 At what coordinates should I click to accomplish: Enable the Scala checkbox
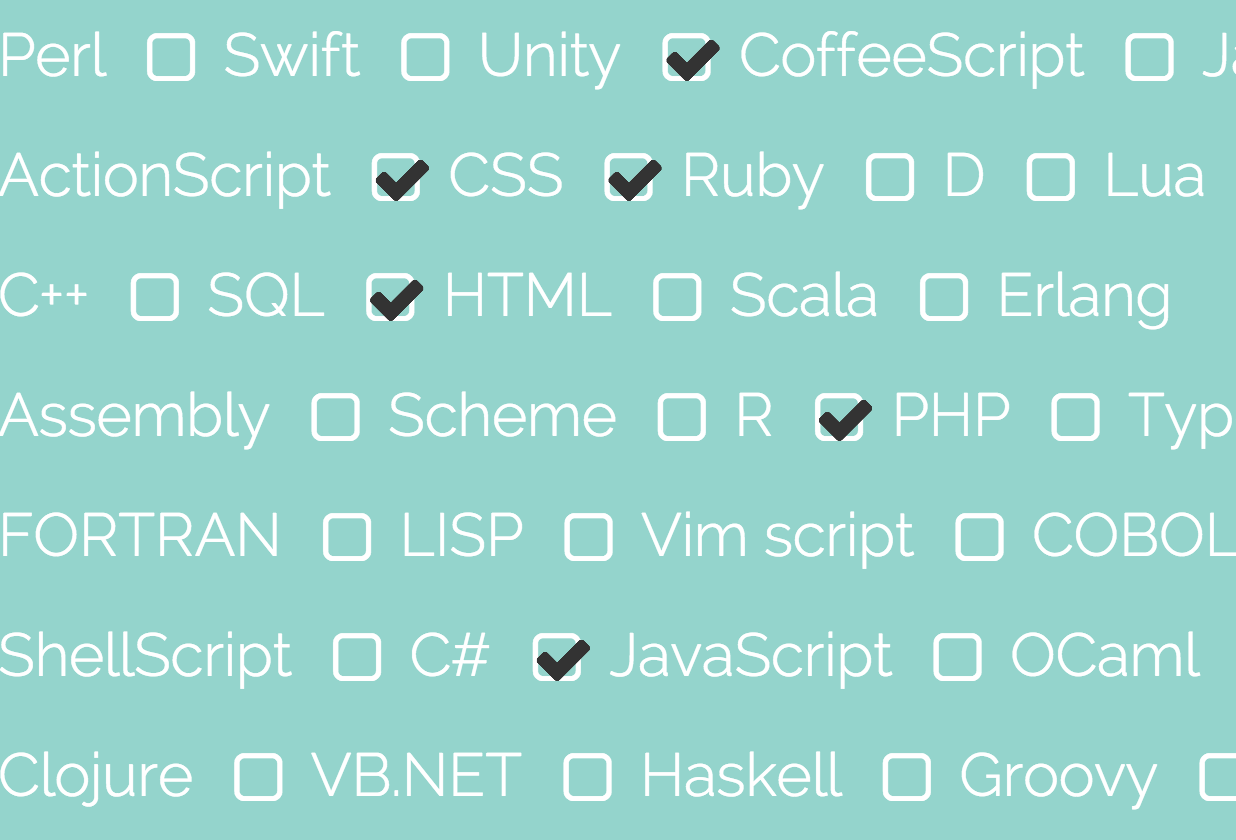pos(677,297)
